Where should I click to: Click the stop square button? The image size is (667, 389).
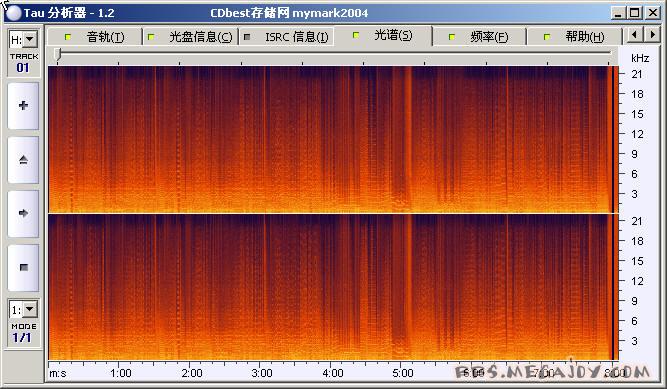(23, 267)
